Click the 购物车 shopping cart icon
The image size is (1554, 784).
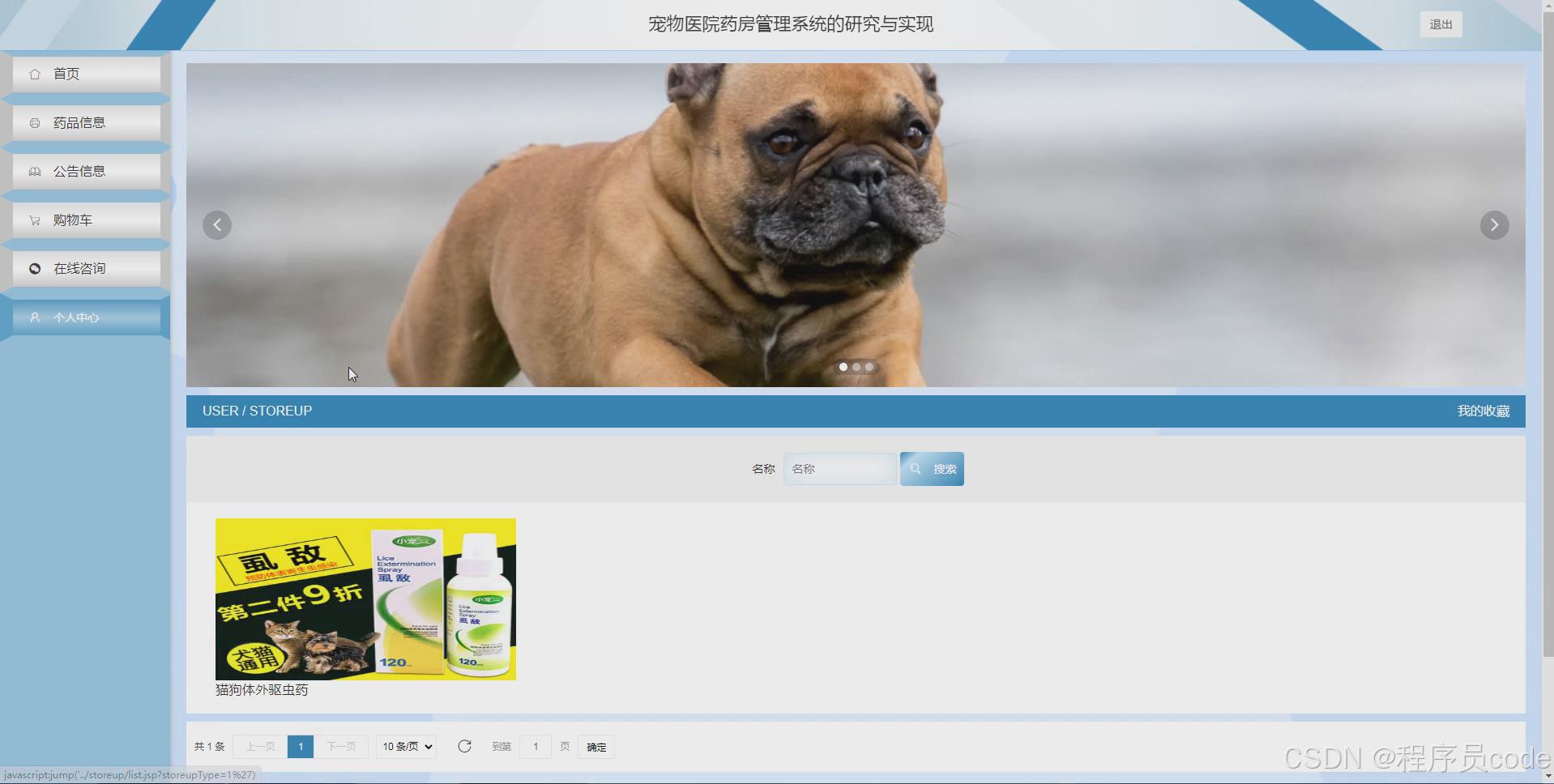tap(34, 219)
